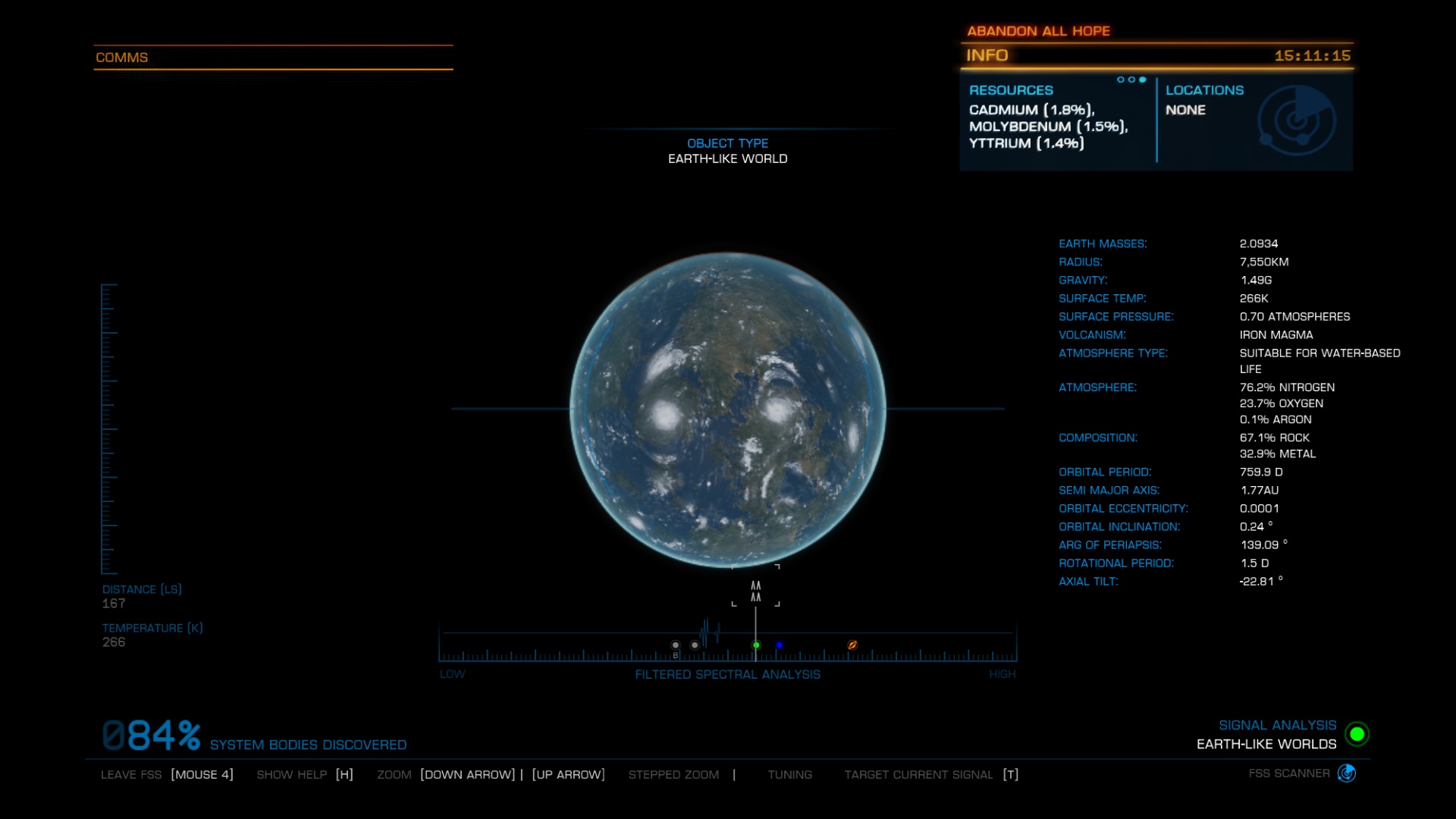
Task: Click the orbit map icon in Locations panel
Action: click(1297, 120)
